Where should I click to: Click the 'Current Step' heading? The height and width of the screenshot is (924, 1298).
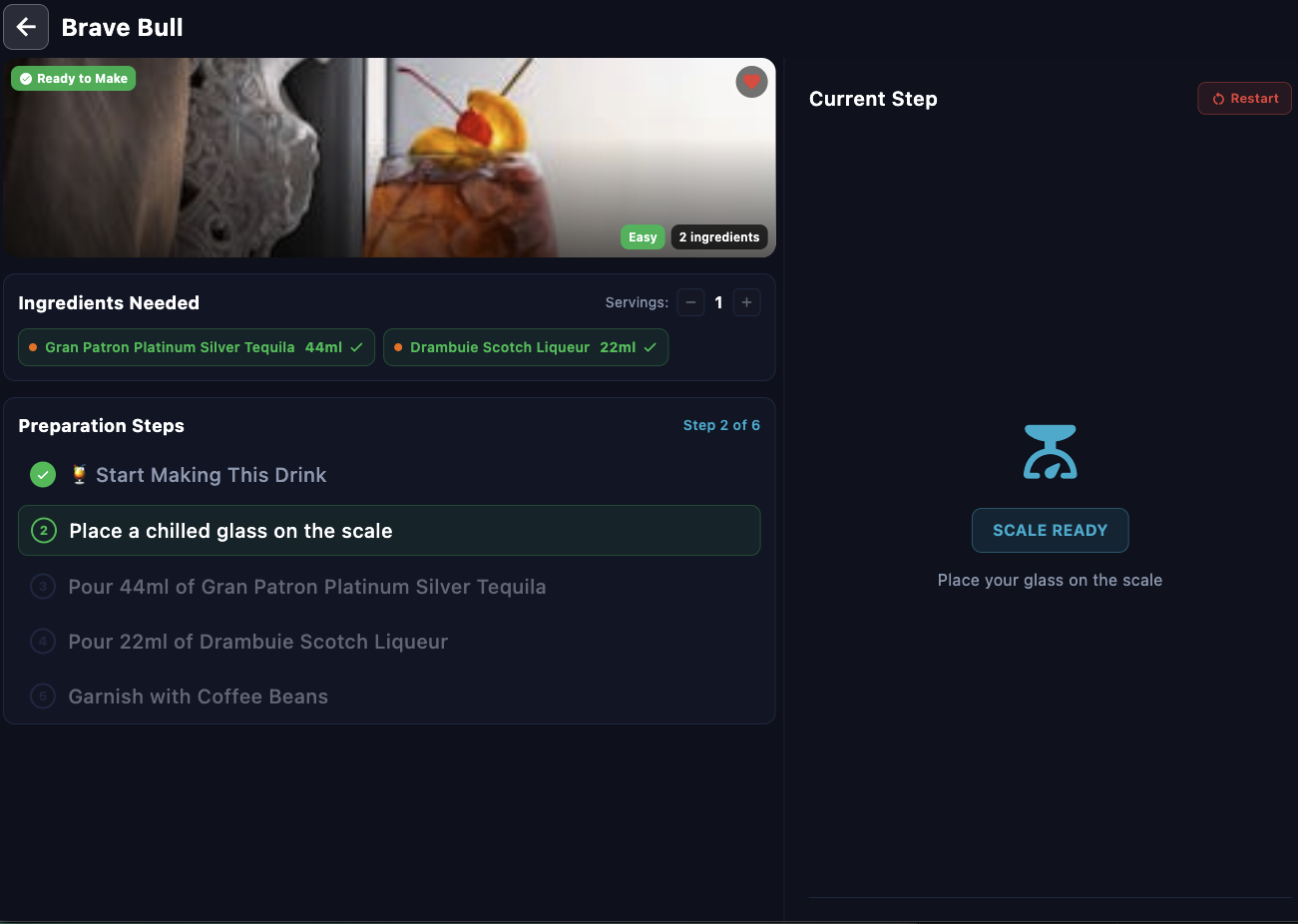click(873, 99)
